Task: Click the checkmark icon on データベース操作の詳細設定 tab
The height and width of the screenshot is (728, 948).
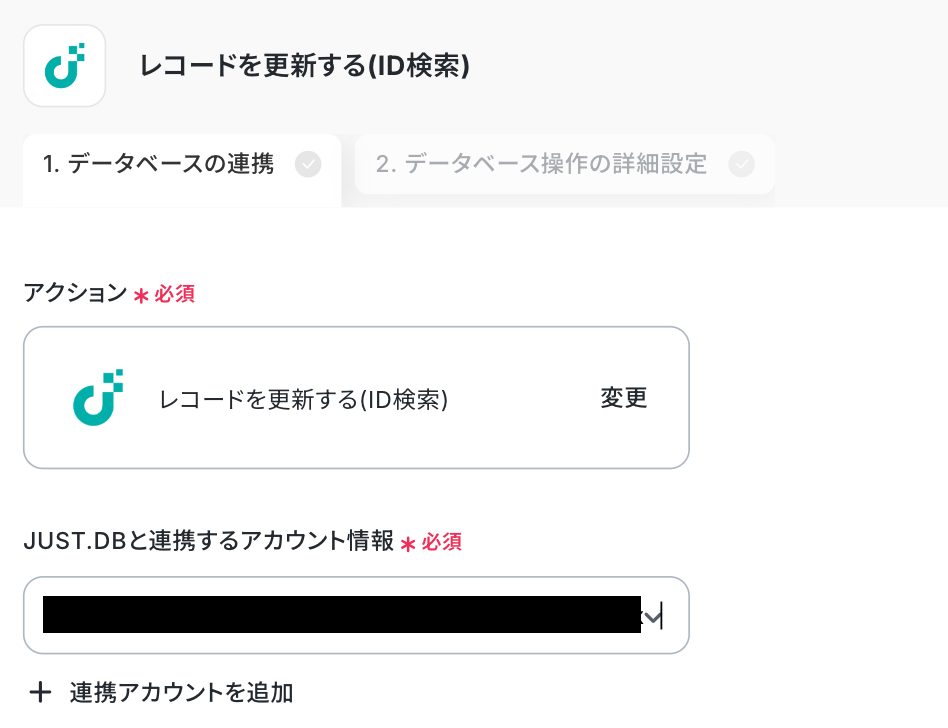Action: pos(741,164)
